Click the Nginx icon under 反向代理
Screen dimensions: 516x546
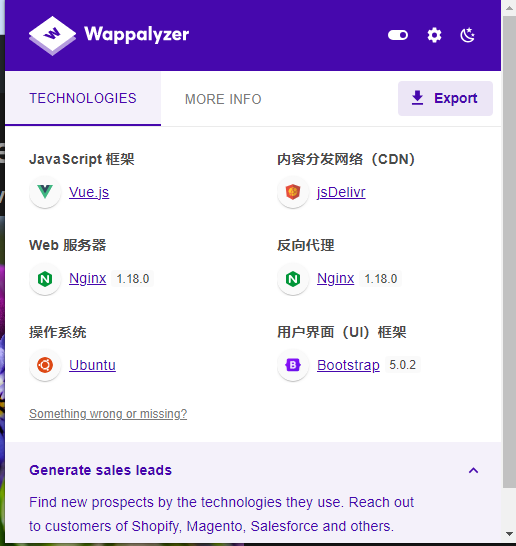293,279
